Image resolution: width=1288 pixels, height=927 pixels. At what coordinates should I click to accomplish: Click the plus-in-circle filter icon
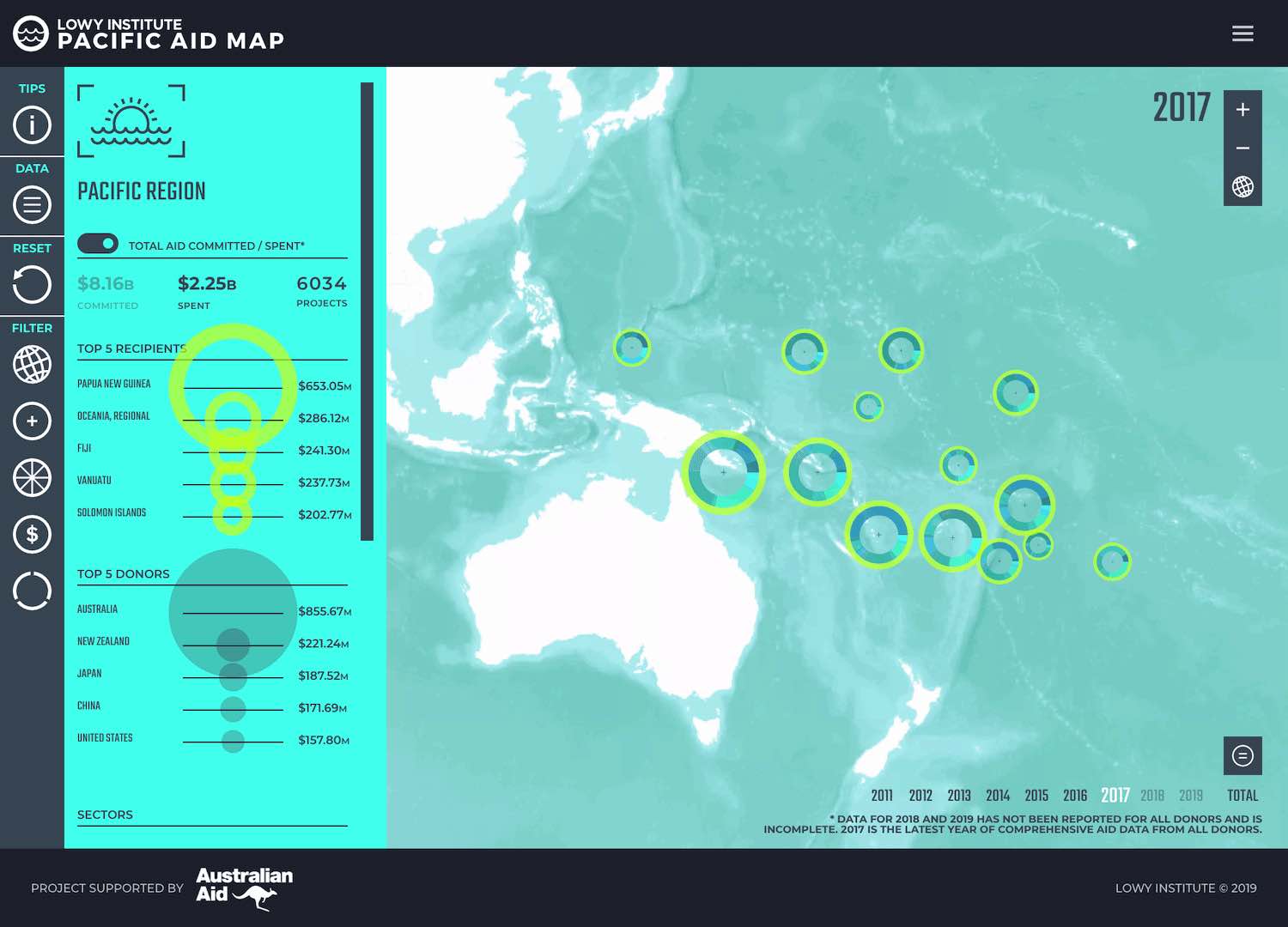pyautogui.click(x=32, y=421)
